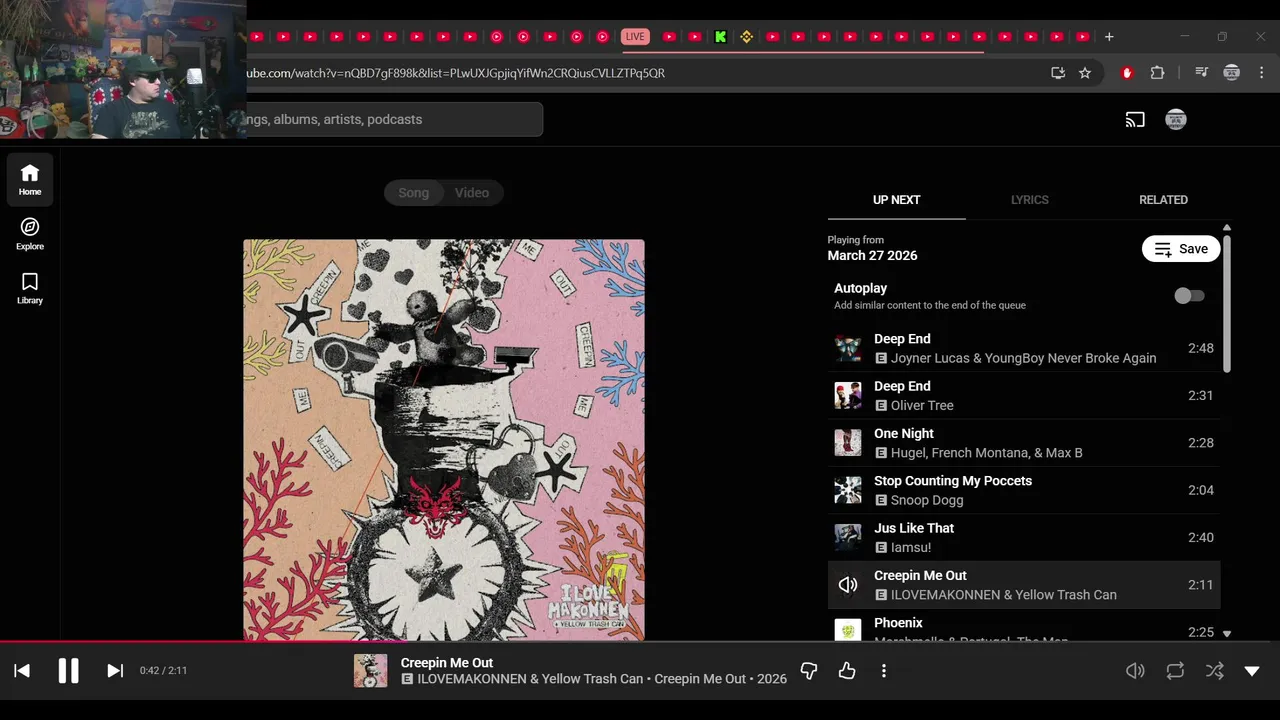
Task: Click the Creepin Me Out title in player bar
Action: (447, 663)
